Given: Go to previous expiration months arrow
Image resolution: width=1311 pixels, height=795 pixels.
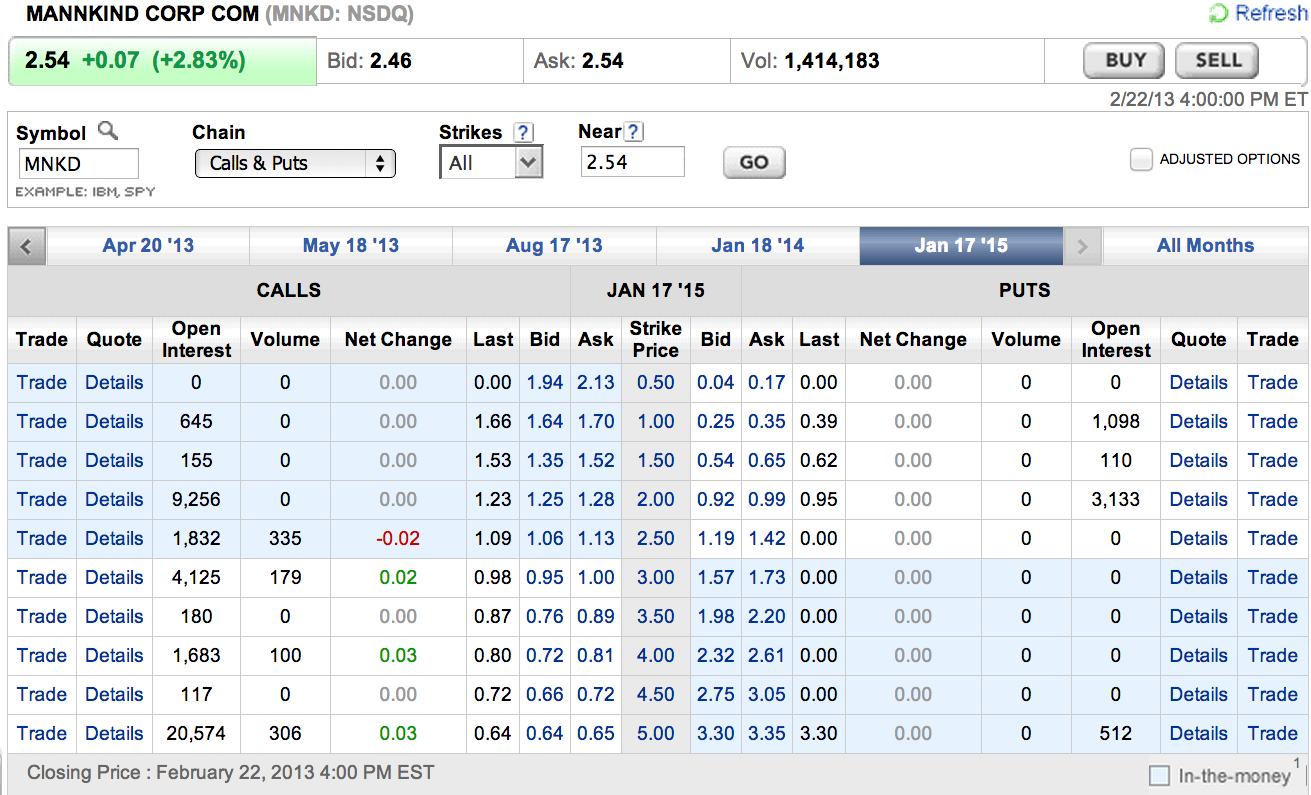Looking at the screenshot, I should pos(27,246).
